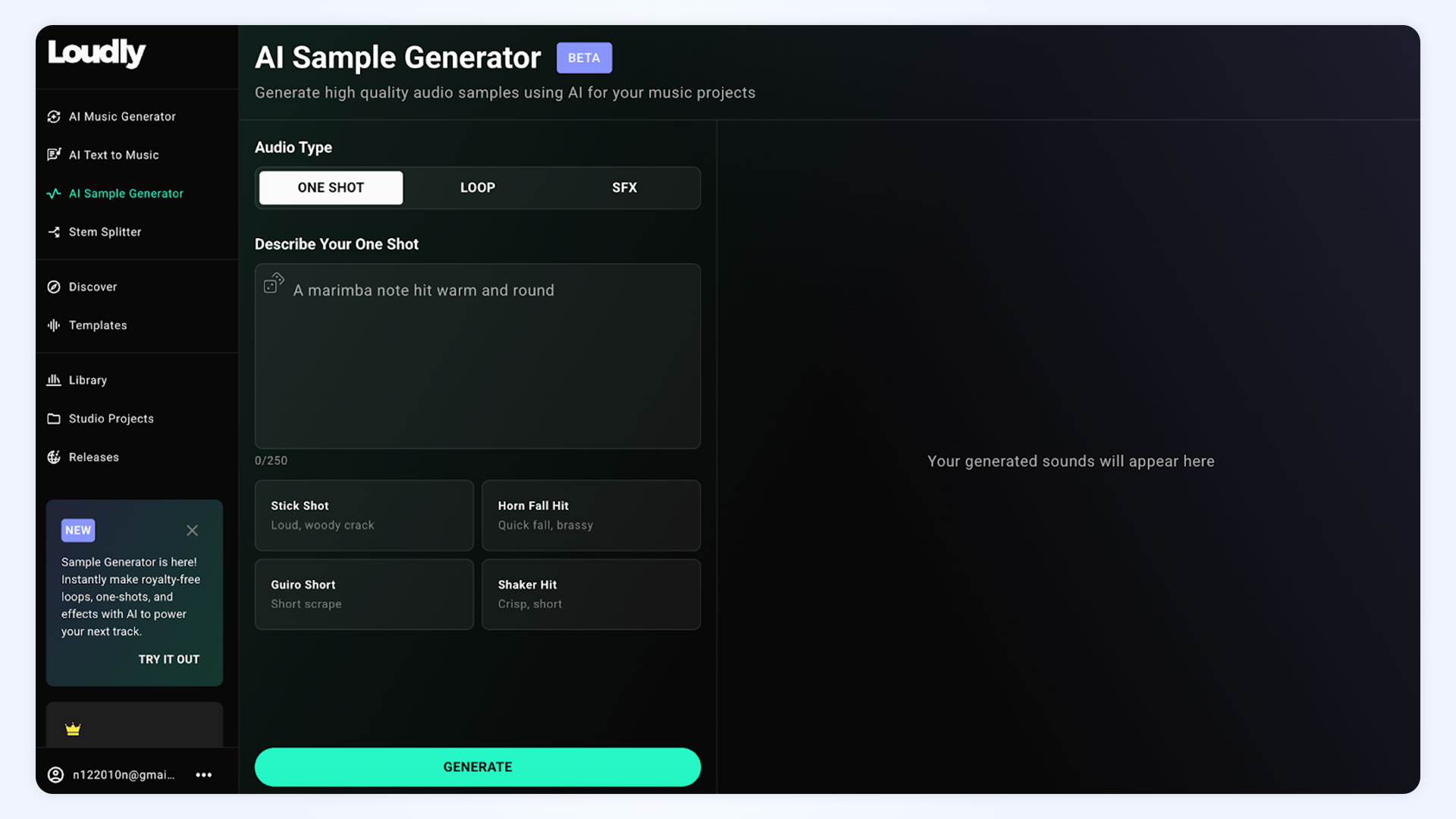Dismiss the NEW Sample Generator notice
The height and width of the screenshot is (819, 1456).
pyautogui.click(x=192, y=531)
